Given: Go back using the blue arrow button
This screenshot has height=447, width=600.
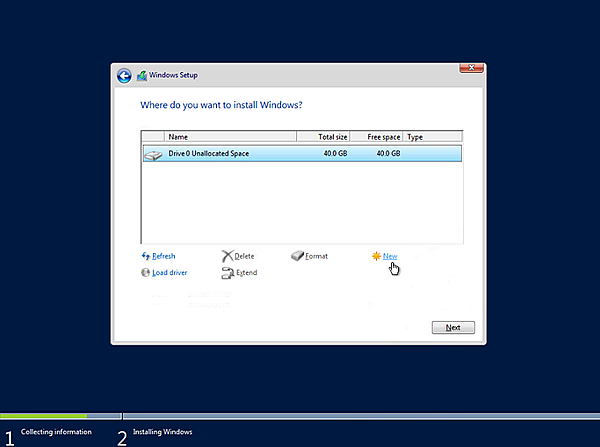Looking at the screenshot, I should pos(124,75).
